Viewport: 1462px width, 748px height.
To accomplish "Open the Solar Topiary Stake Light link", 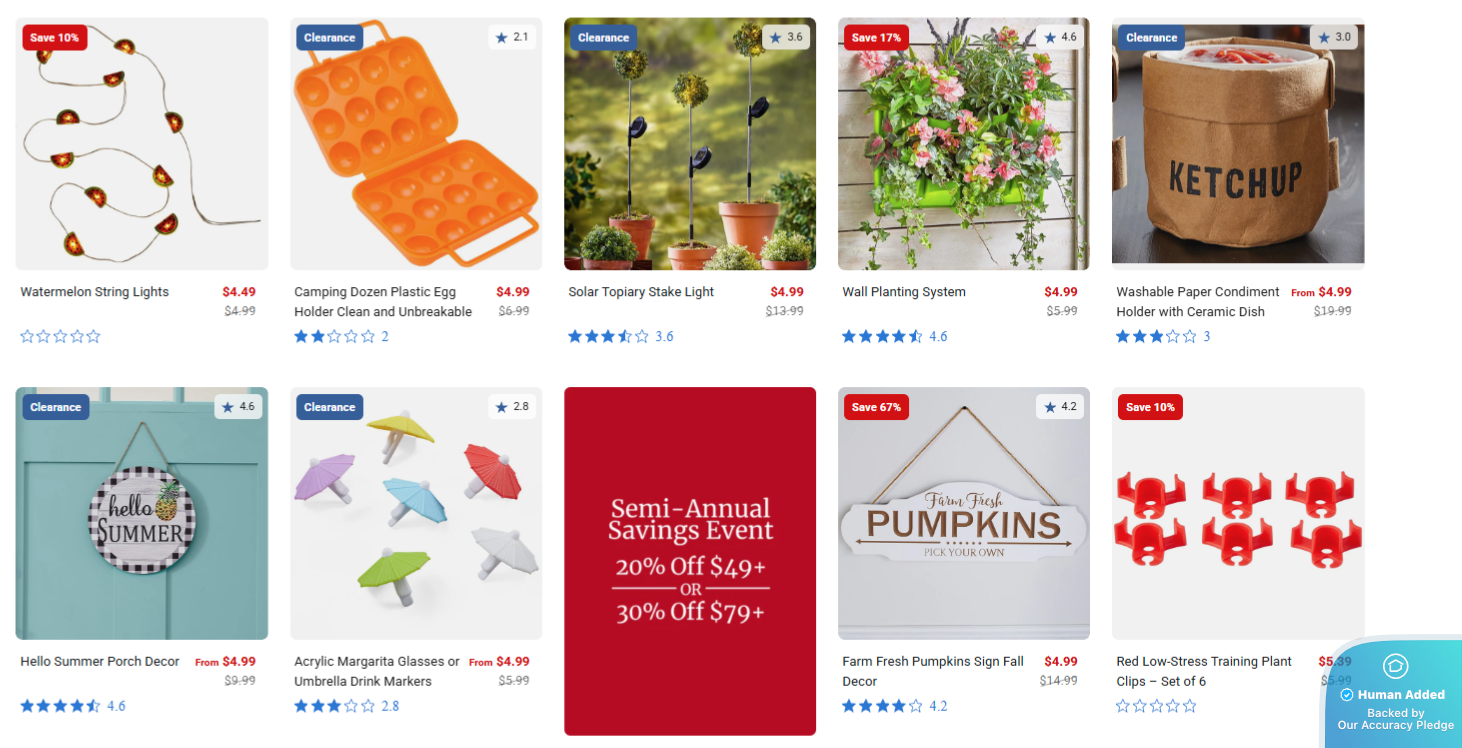I will tap(641, 292).
